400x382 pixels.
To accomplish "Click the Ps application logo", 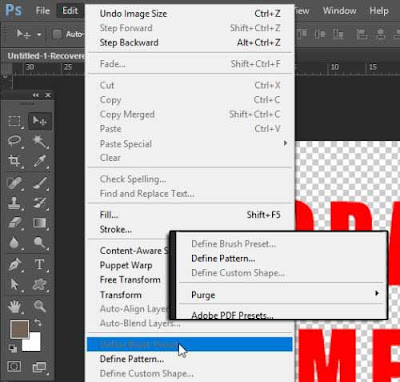I will click(14, 11).
